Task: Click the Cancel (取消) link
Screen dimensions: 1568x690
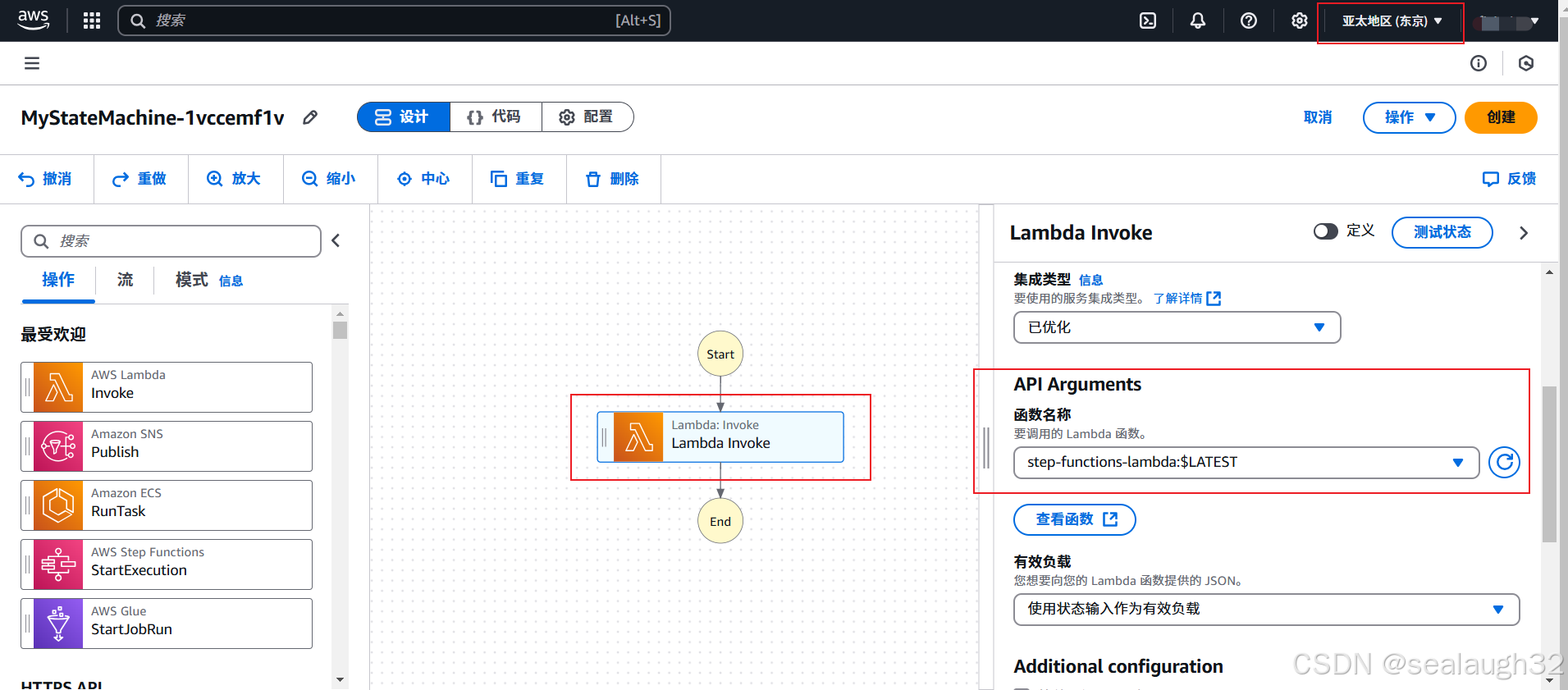Action: (1318, 117)
